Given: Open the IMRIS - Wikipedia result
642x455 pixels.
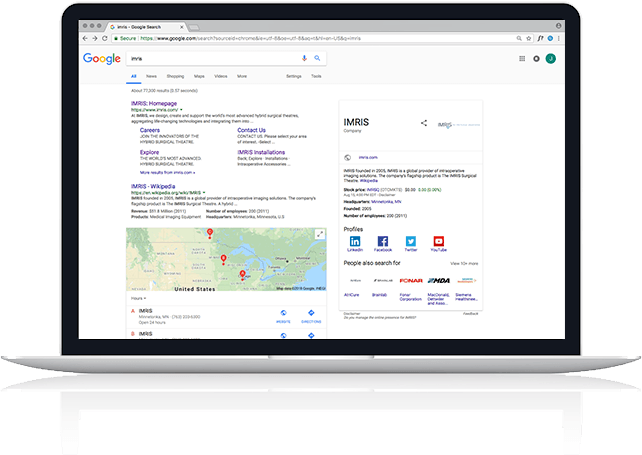Looking at the screenshot, I should pyautogui.click(x=153, y=186).
